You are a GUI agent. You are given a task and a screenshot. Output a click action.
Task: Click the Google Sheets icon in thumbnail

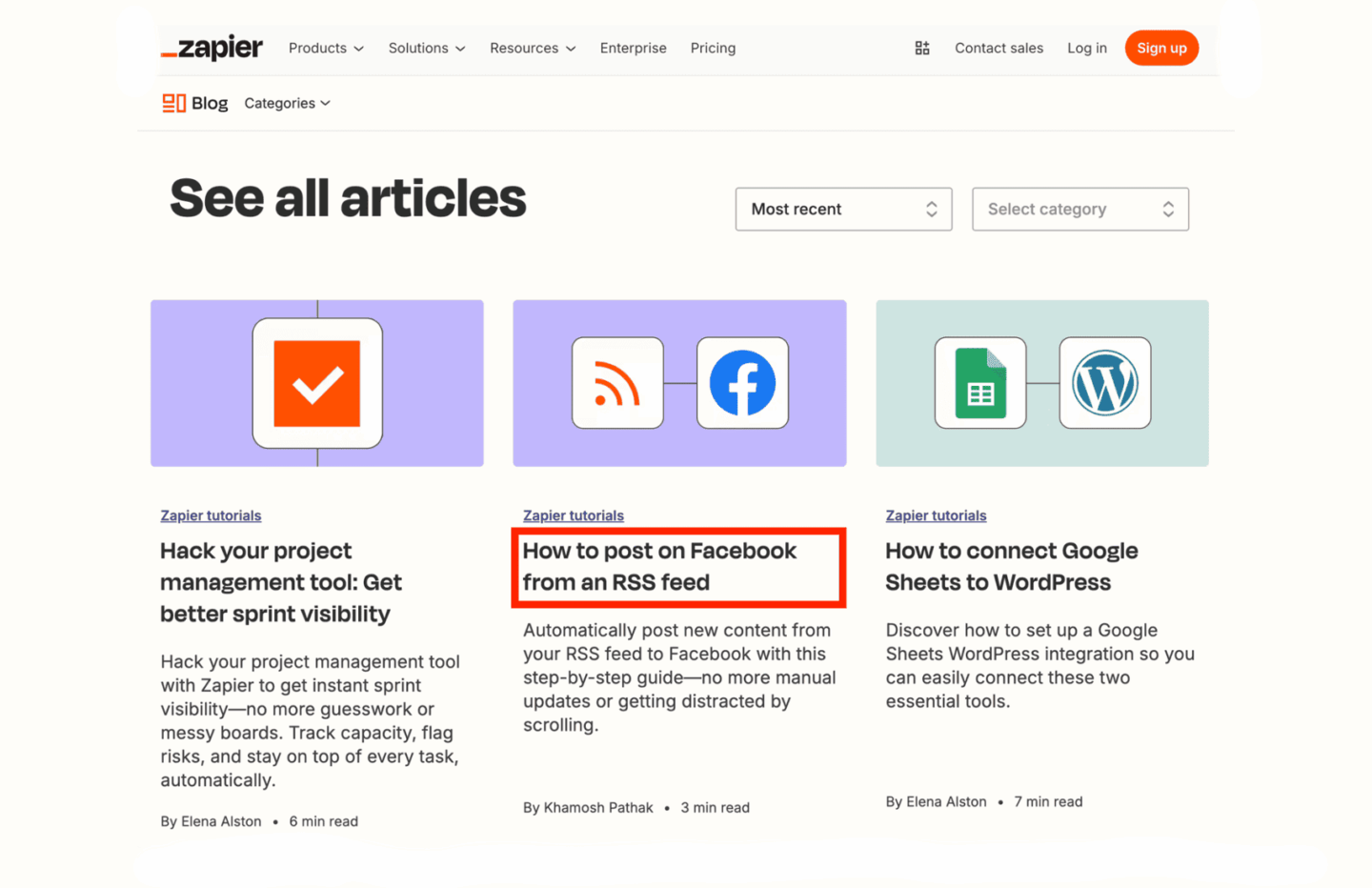(980, 383)
